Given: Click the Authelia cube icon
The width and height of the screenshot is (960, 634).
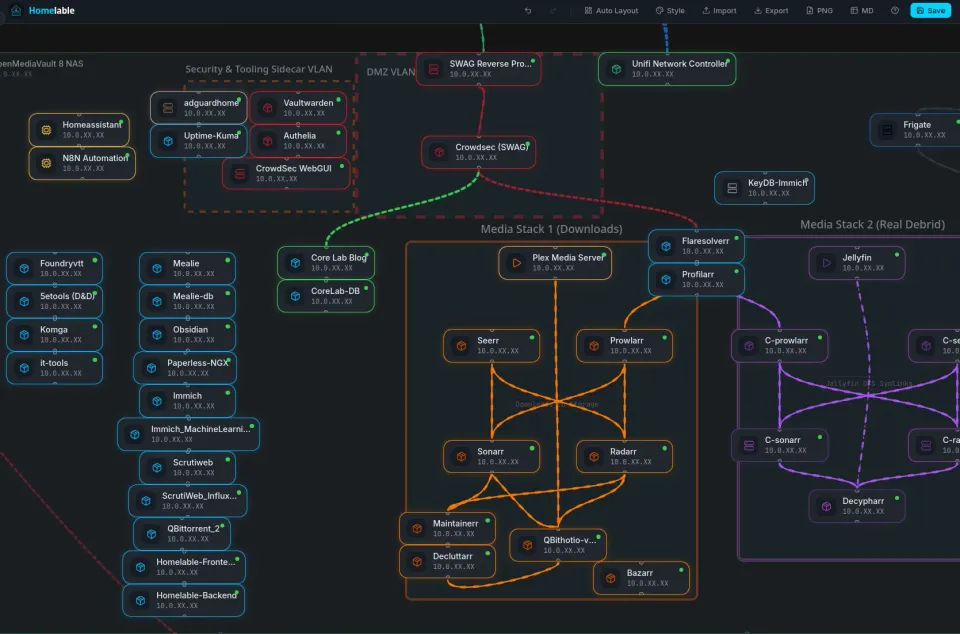Looking at the screenshot, I should coord(268,141).
